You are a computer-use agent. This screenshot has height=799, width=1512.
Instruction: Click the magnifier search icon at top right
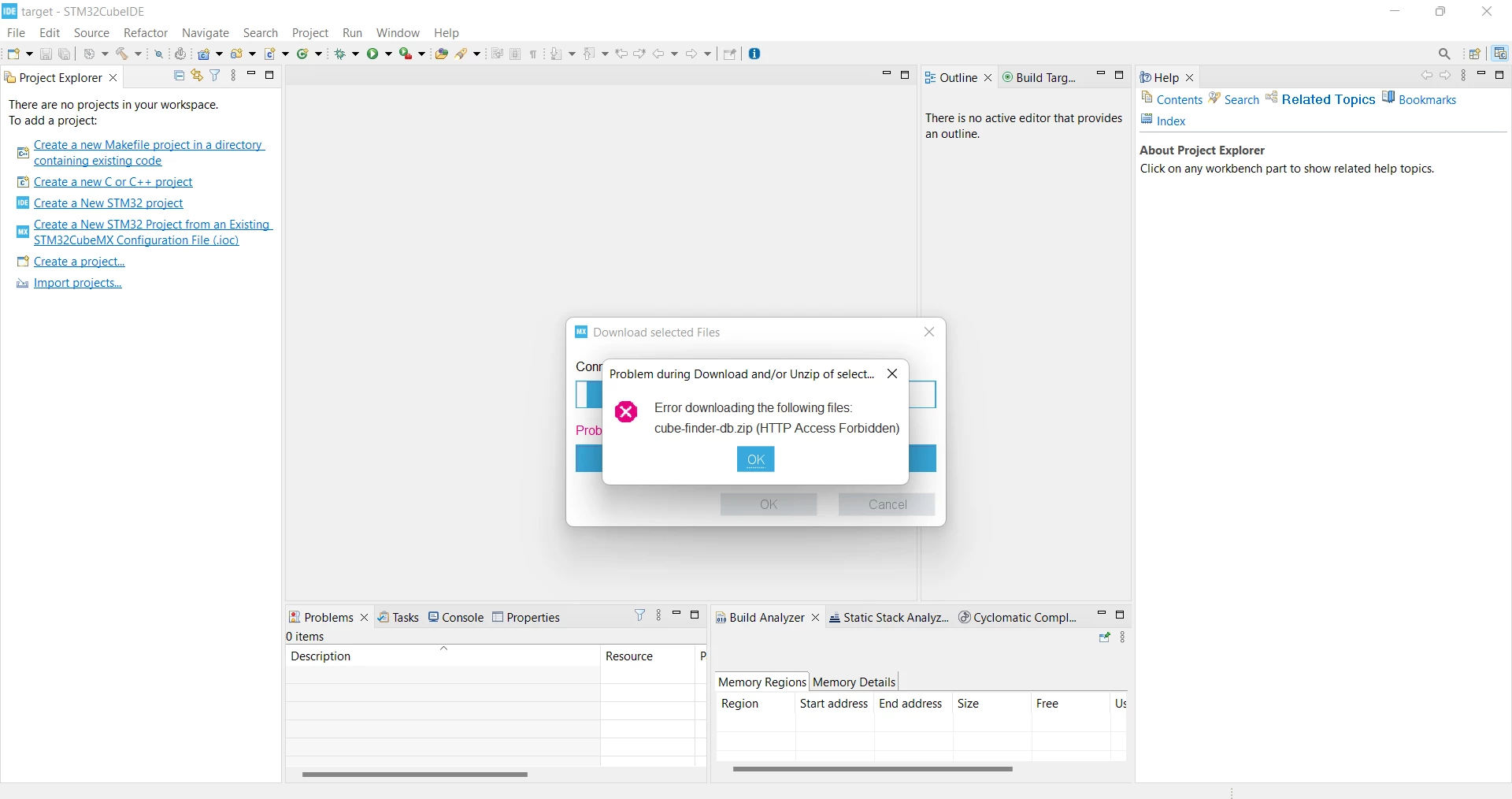pyautogui.click(x=1444, y=54)
